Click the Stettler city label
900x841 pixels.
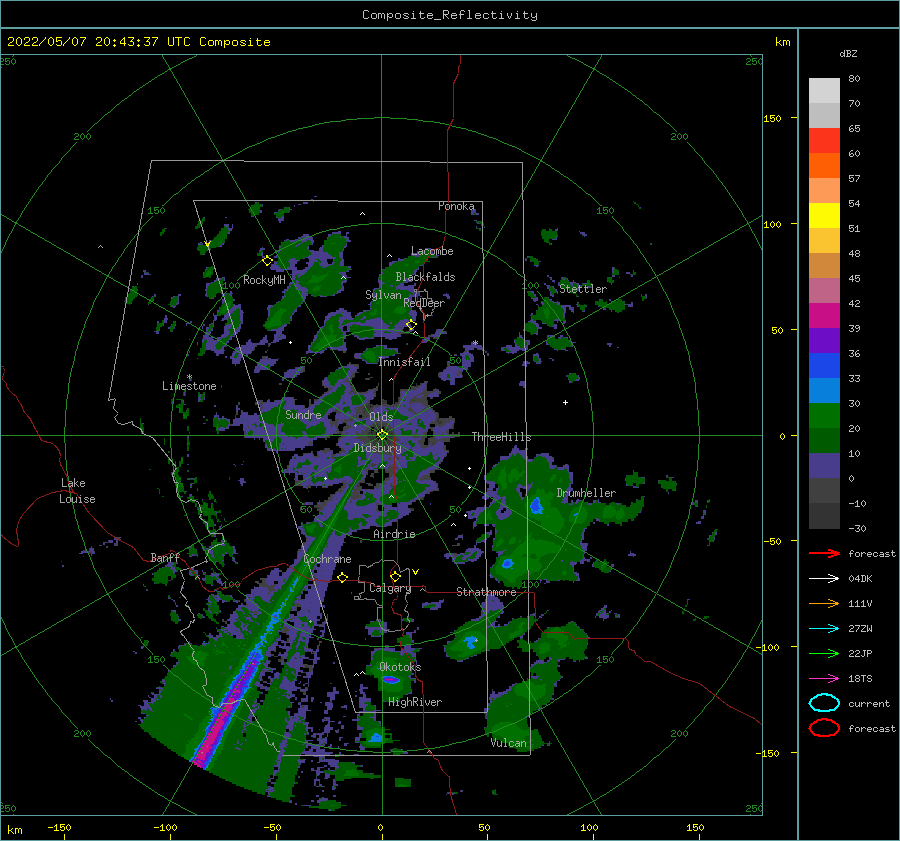pos(583,289)
